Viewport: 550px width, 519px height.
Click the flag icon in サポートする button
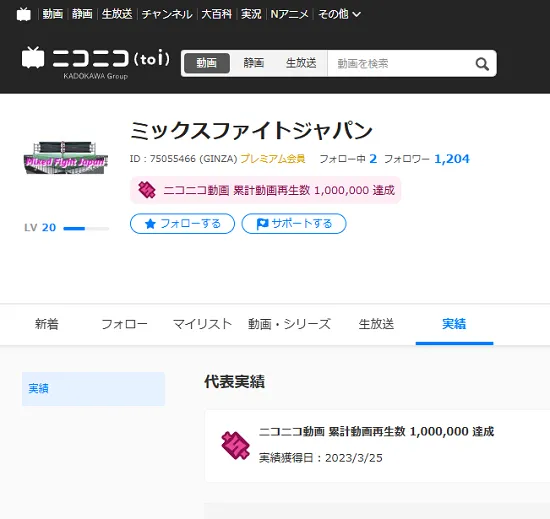(262, 224)
